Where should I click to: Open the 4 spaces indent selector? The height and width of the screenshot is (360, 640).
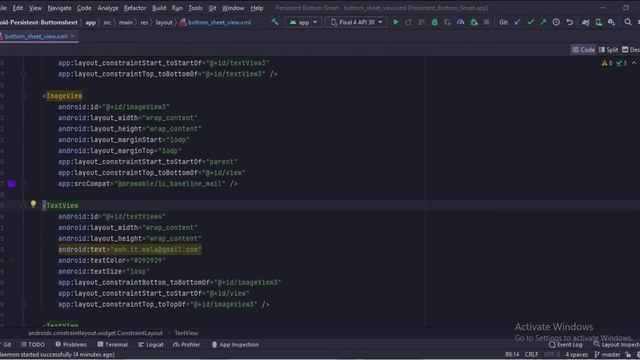576,354
